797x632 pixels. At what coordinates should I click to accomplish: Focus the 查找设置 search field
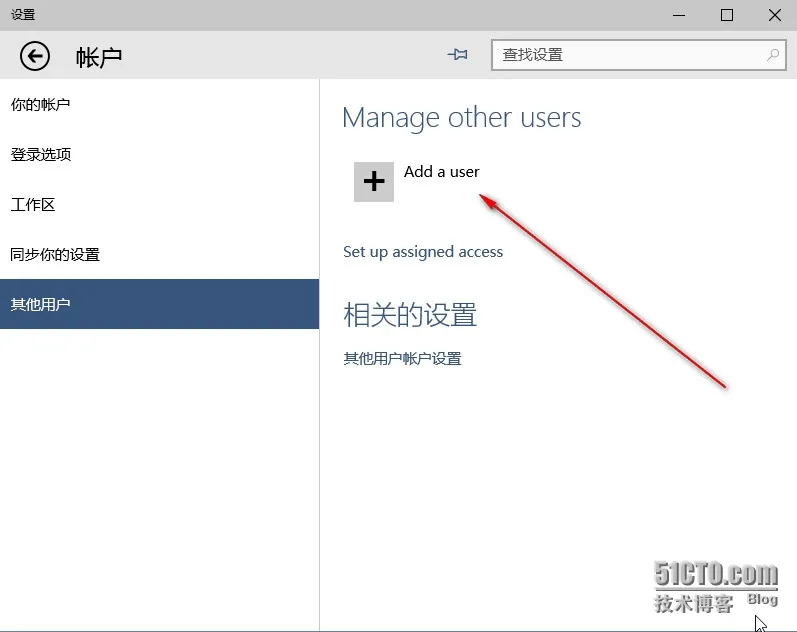[638, 55]
